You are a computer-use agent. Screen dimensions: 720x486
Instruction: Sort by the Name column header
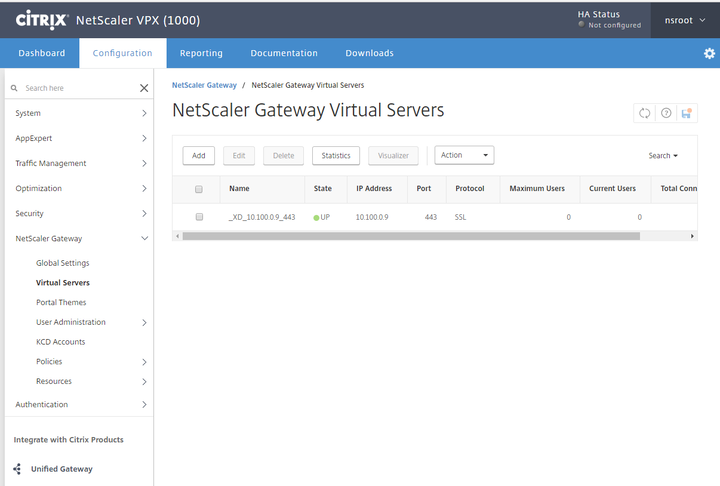239,189
